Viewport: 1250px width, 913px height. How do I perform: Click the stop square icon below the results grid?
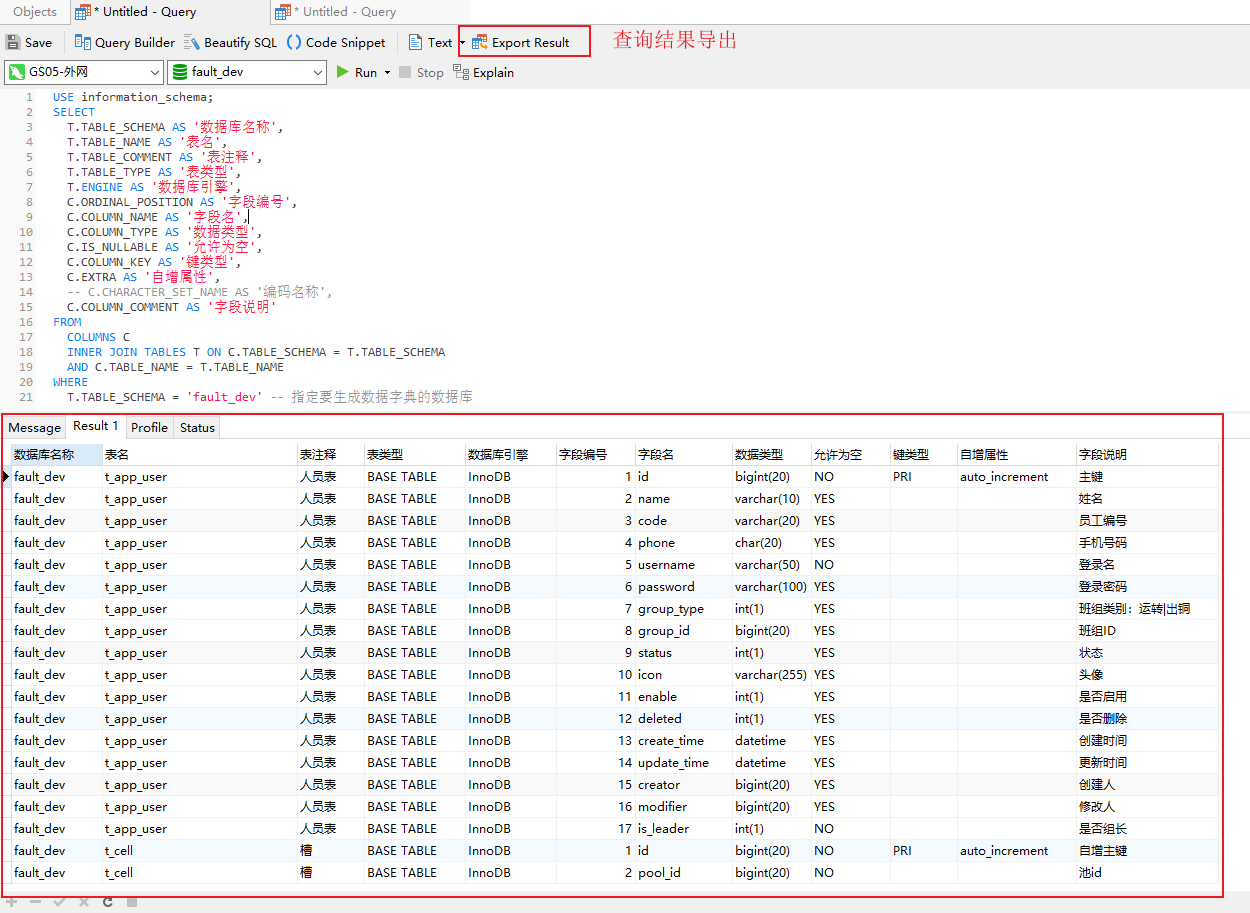pyautogui.click(x=131, y=902)
